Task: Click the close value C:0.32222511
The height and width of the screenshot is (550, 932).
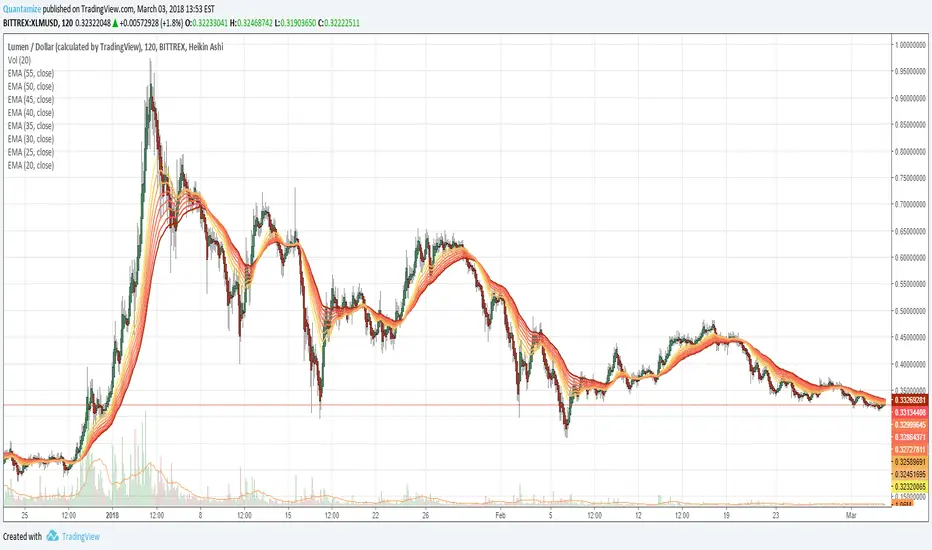Action: (339, 23)
